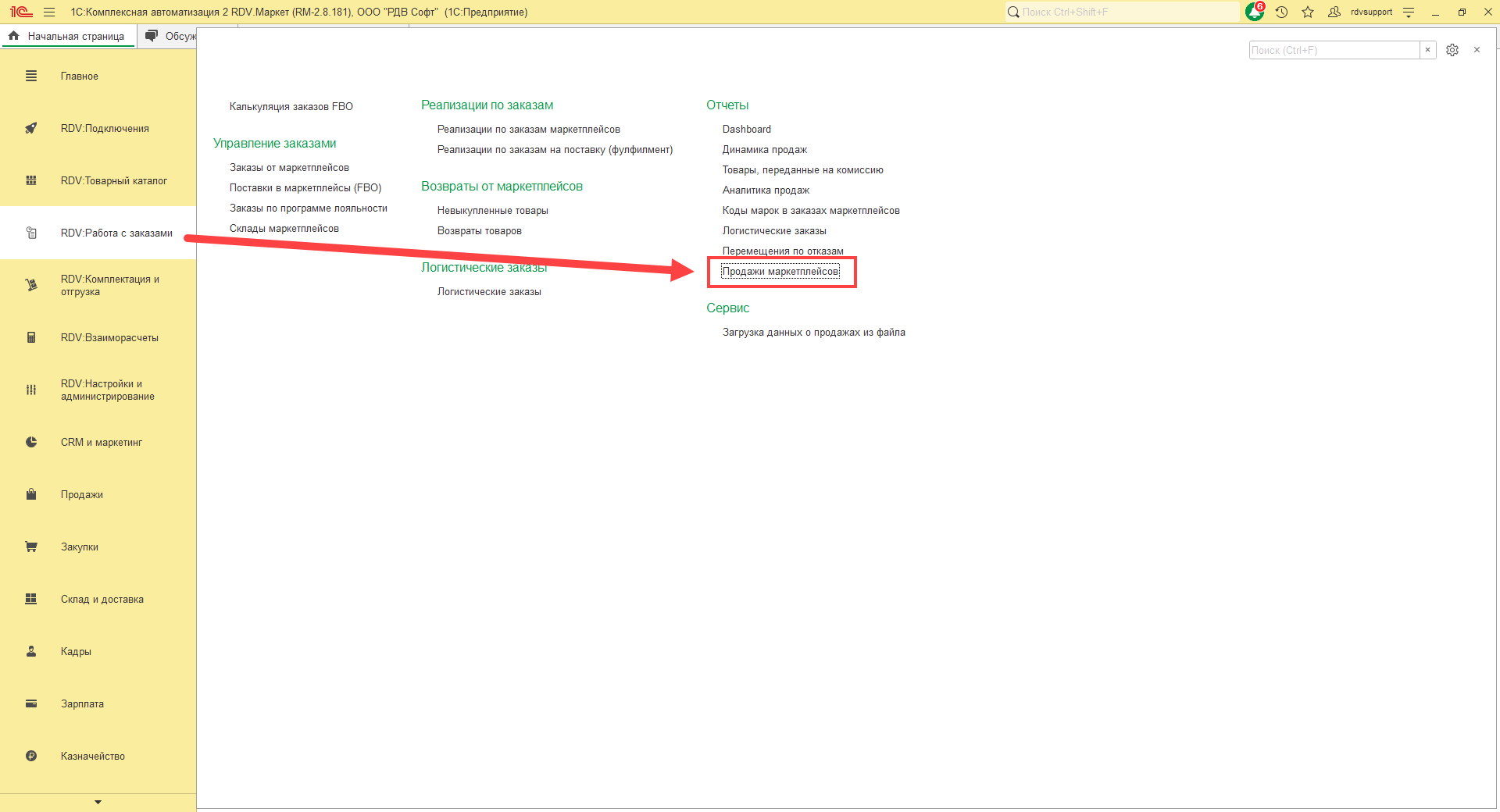
Task: Open Коды марок в заказах маркетплейсов
Action: (x=811, y=210)
